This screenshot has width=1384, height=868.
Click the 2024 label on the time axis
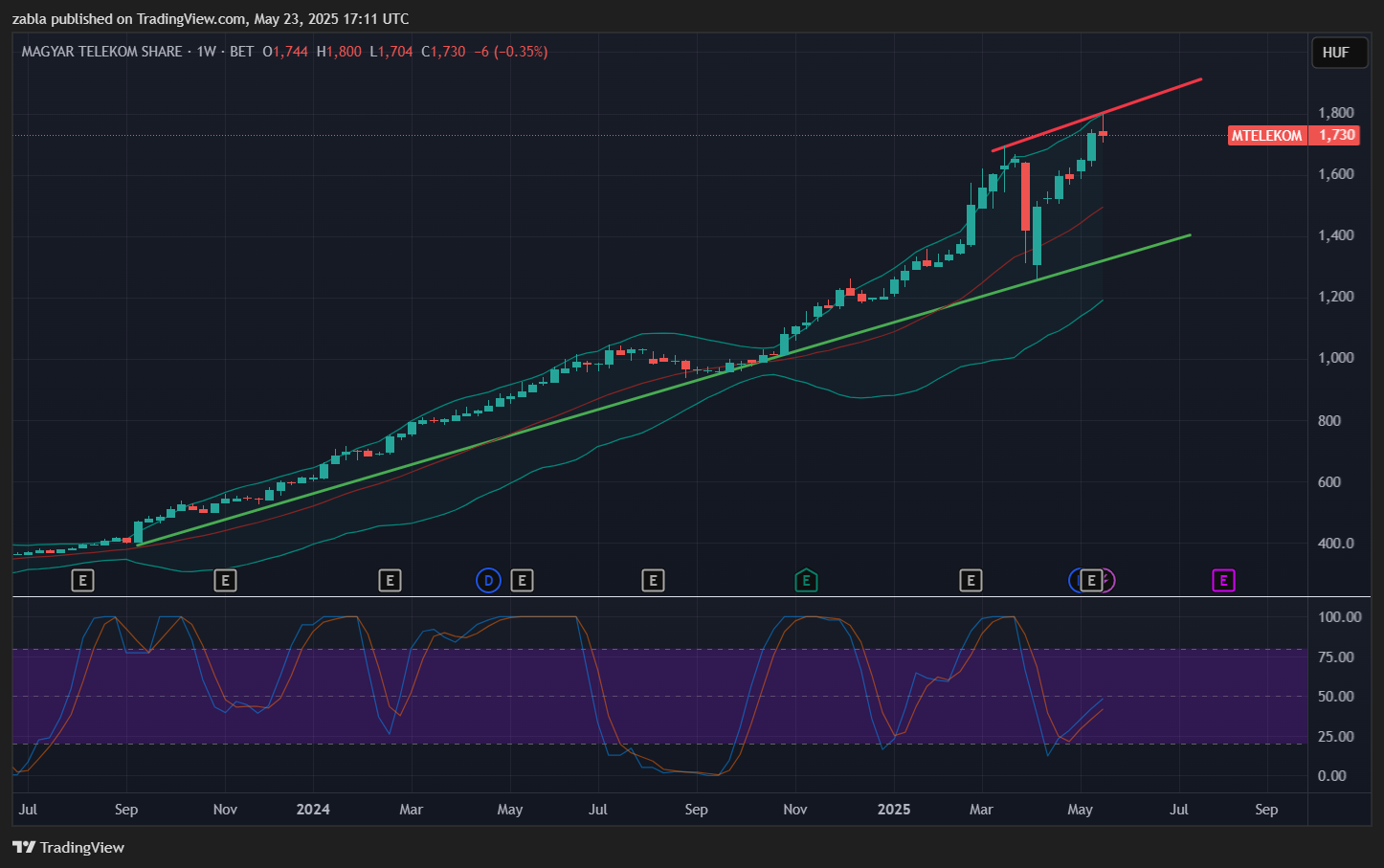point(313,809)
